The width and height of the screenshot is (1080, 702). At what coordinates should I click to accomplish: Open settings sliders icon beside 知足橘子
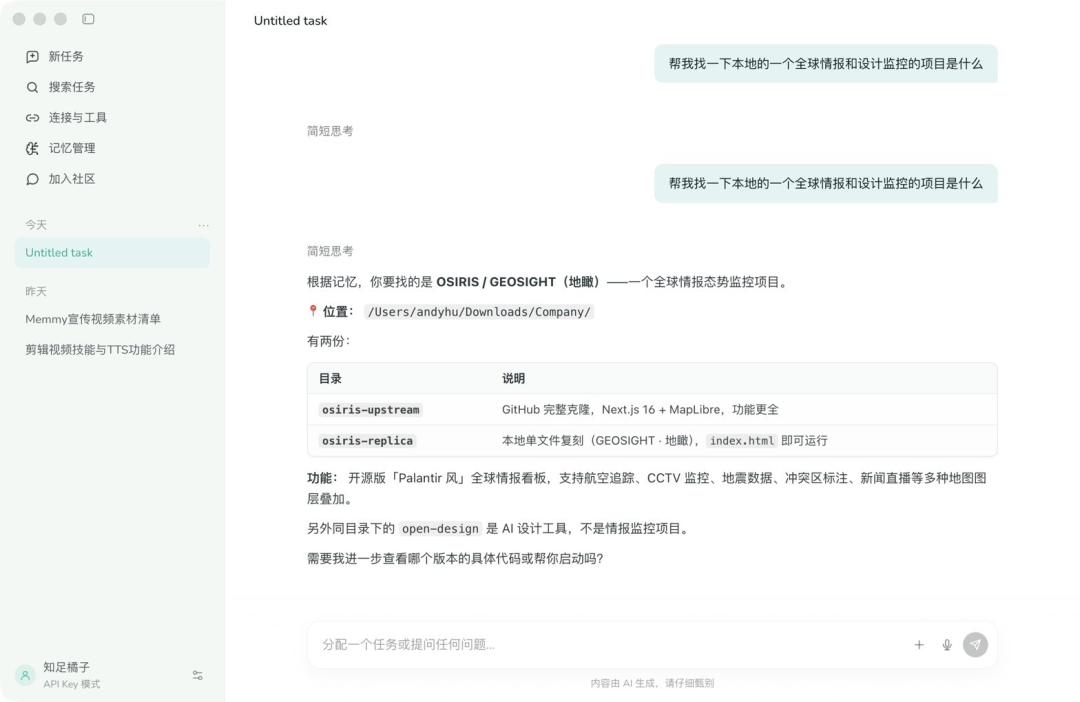point(198,675)
